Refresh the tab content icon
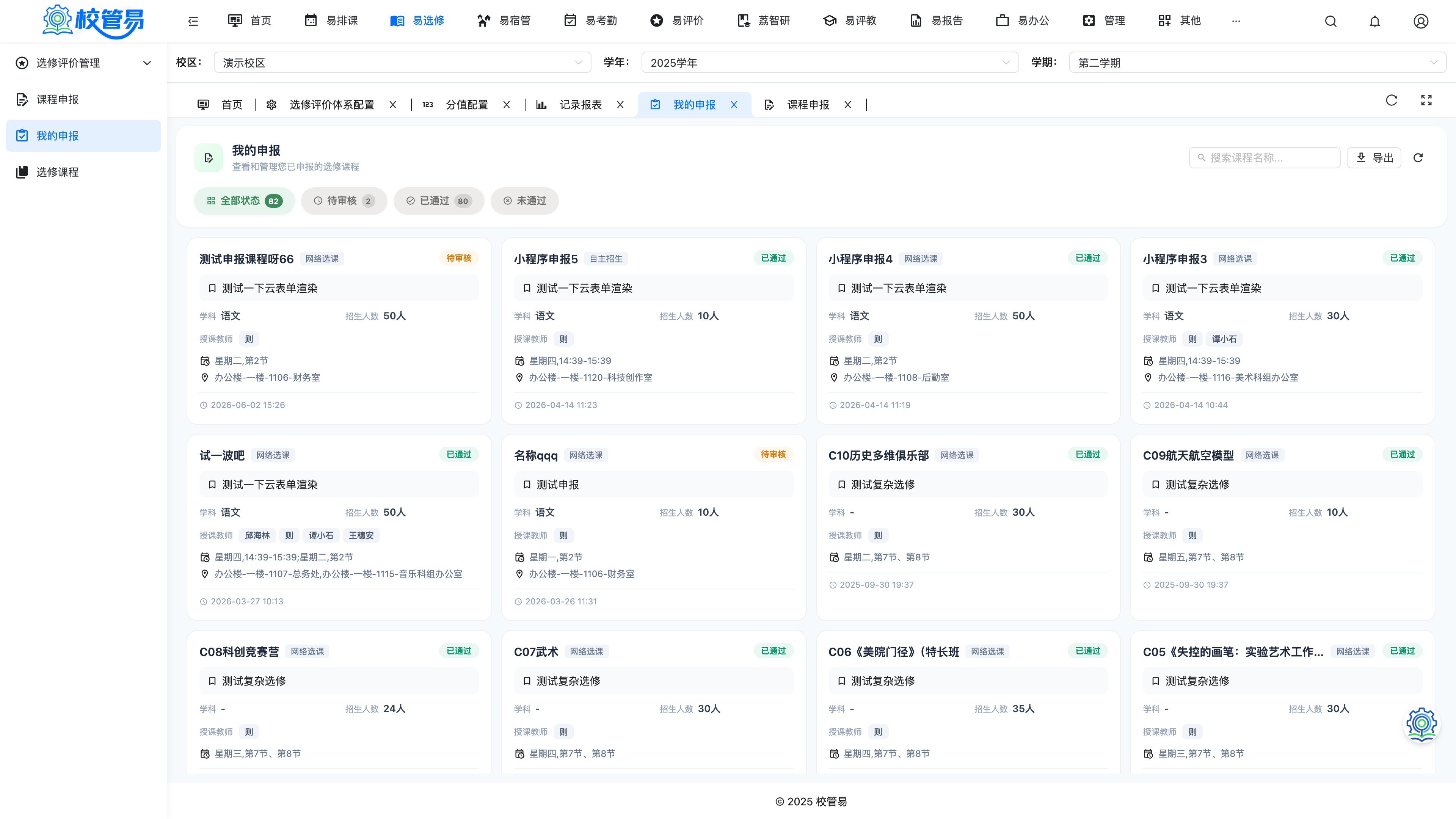The height and width of the screenshot is (819, 1456). point(1392,100)
